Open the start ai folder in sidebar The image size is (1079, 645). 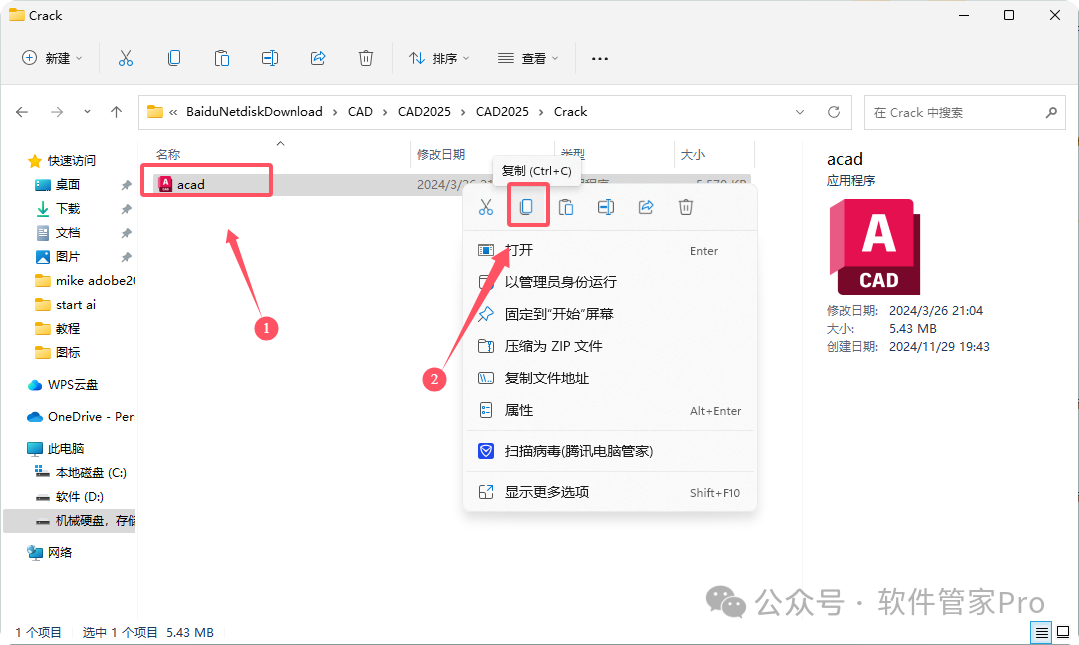(65, 305)
